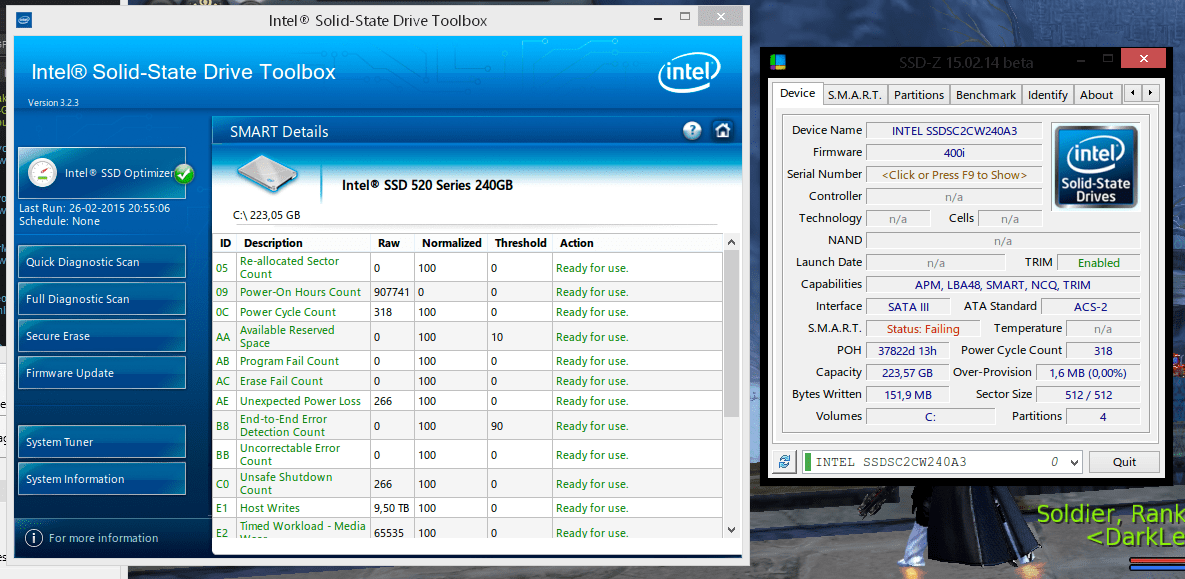Click Interface value SATA III

[x=908, y=307]
